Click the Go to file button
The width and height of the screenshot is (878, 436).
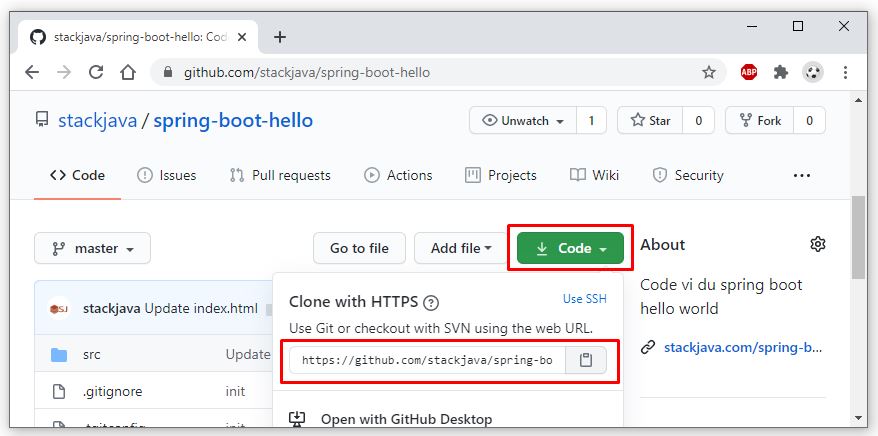point(359,248)
